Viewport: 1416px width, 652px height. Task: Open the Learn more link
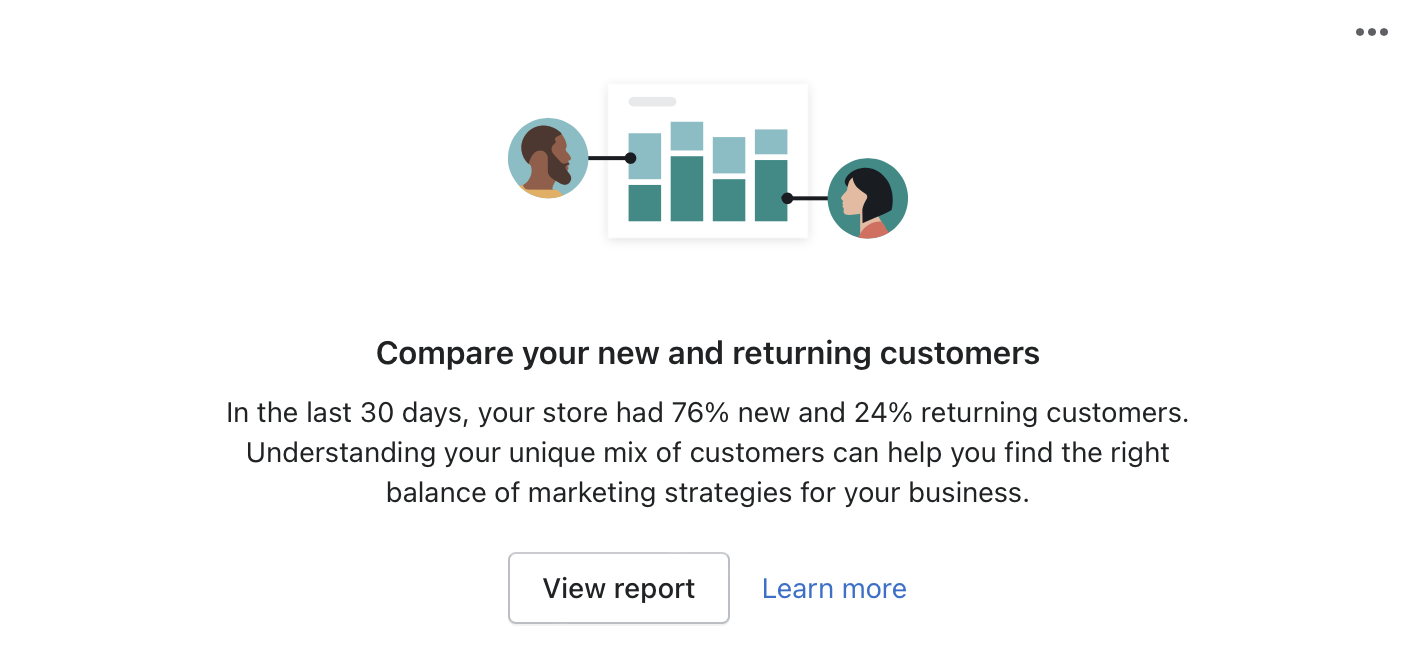point(834,588)
